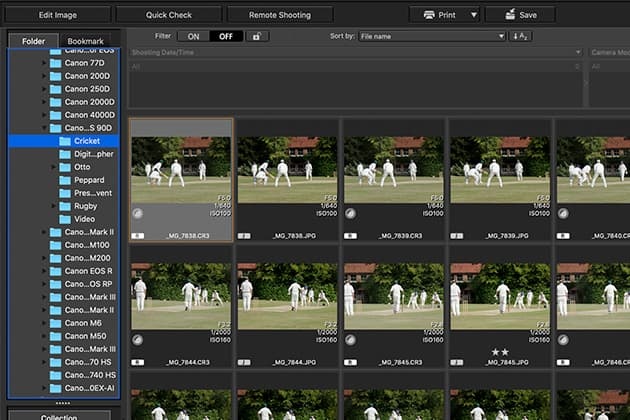
Task: Open Remote Shooting
Action: (280, 15)
